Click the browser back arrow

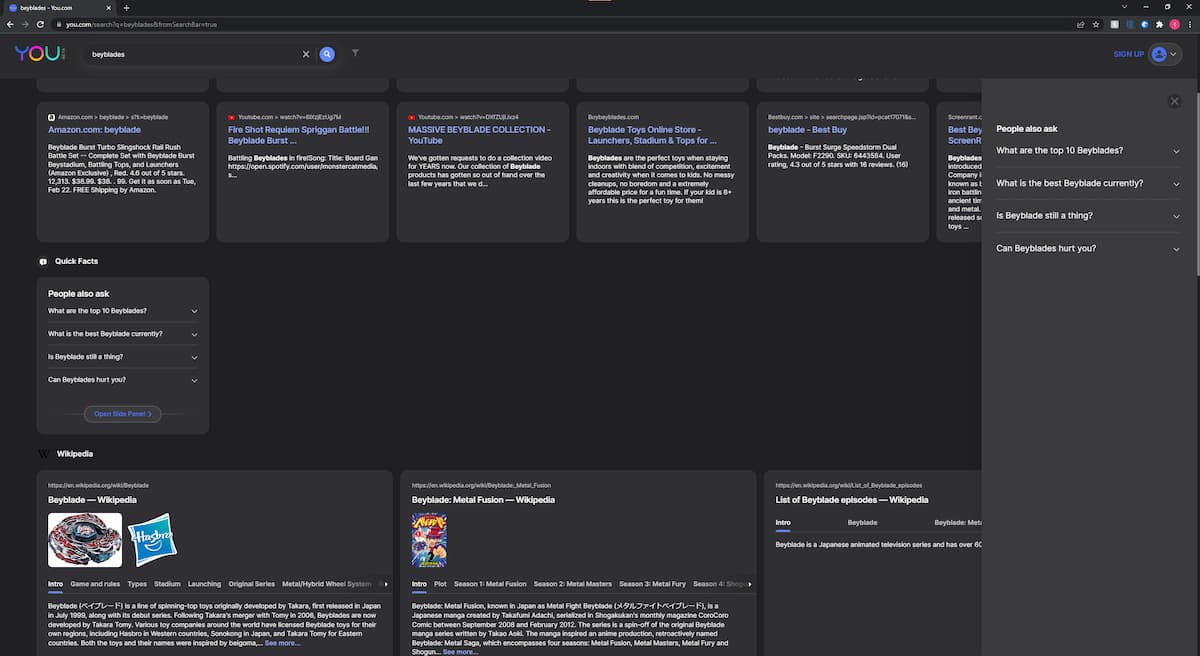click(x=10, y=24)
